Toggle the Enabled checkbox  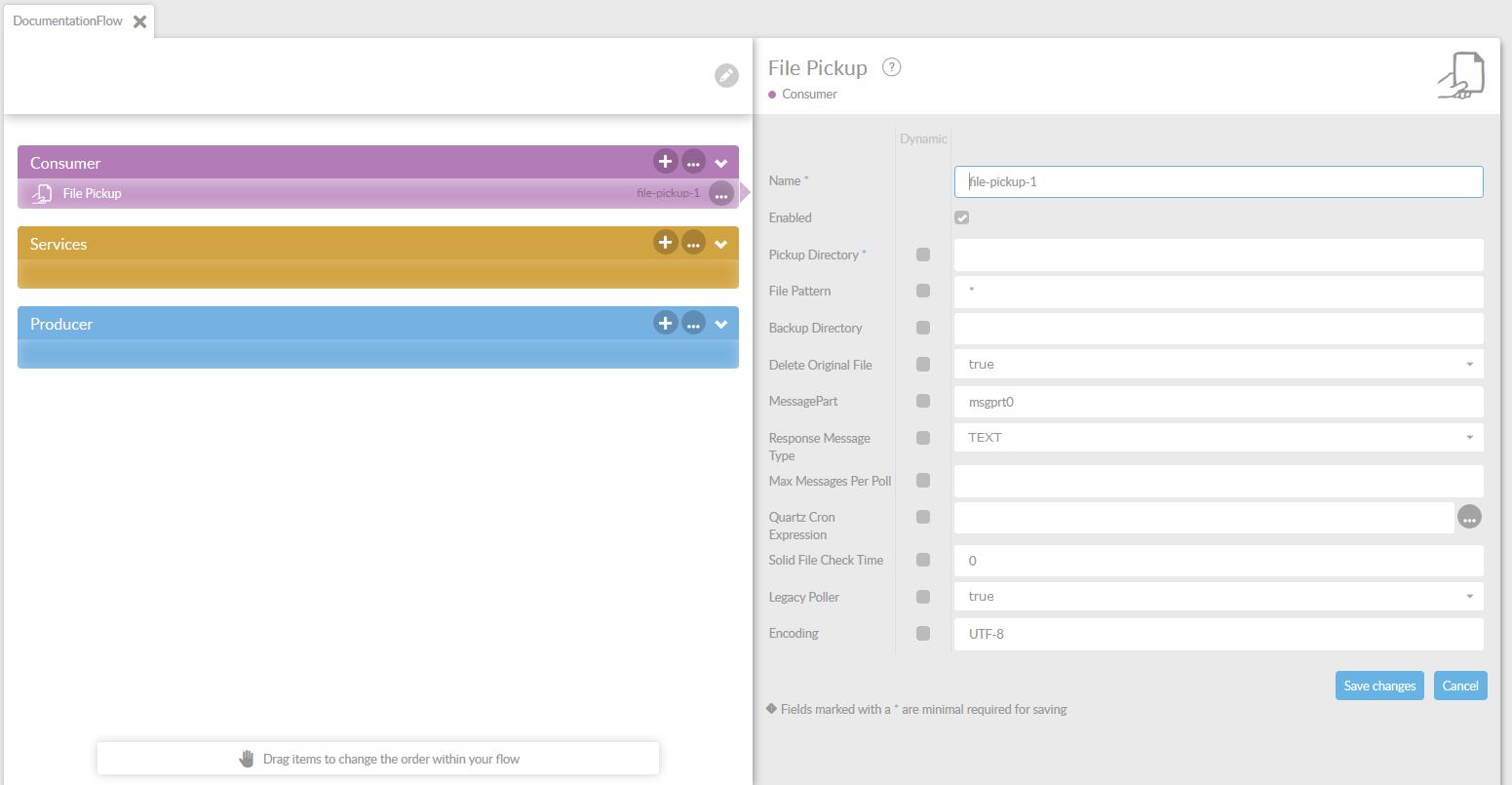pyautogui.click(x=962, y=217)
